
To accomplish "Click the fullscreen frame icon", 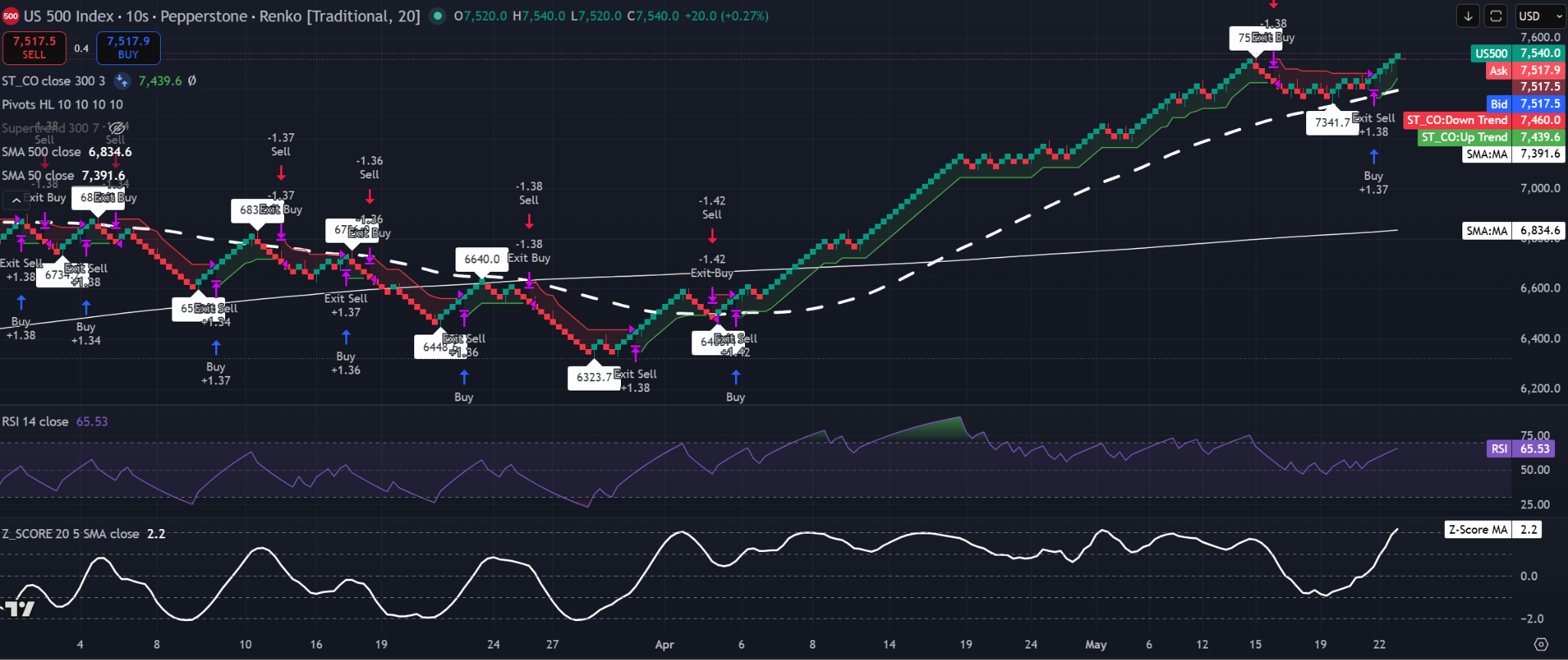I will click(1495, 16).
